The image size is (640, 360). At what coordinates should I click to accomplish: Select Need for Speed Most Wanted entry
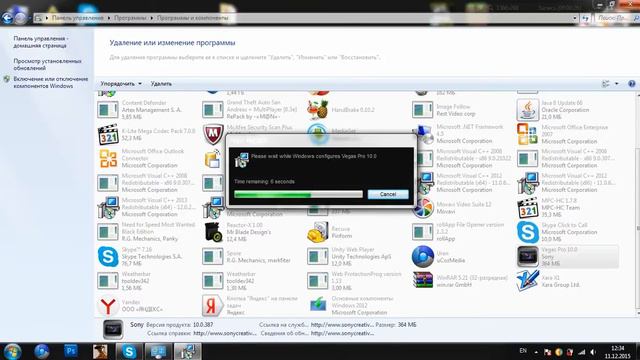147,232
